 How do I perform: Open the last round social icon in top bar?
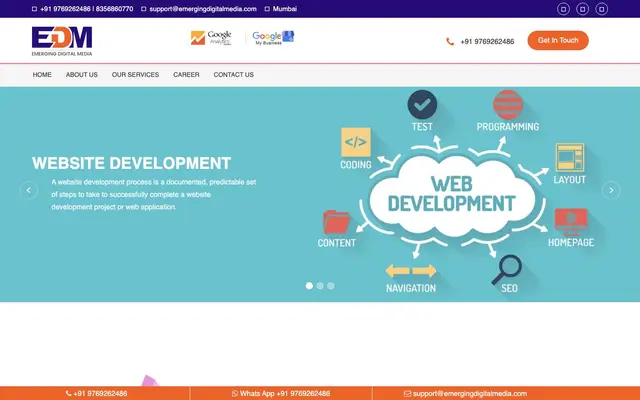pyautogui.click(x=602, y=9)
